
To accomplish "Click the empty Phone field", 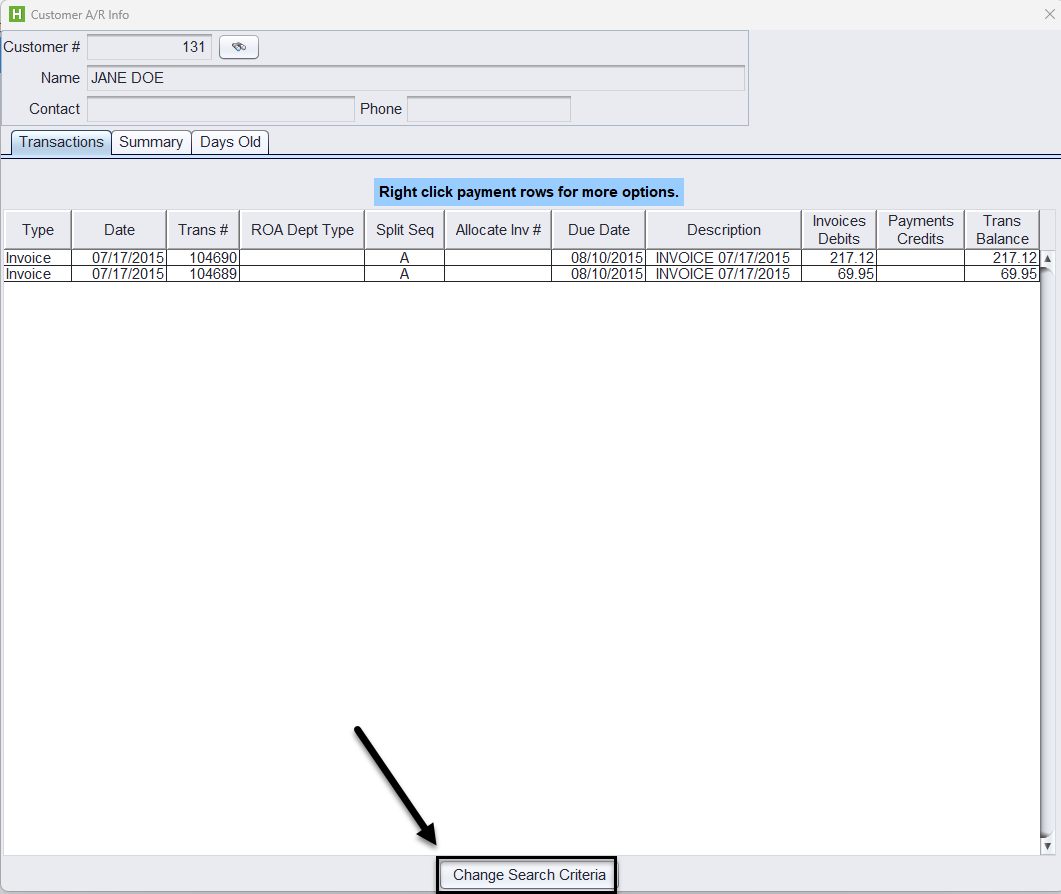I will 488,109.
